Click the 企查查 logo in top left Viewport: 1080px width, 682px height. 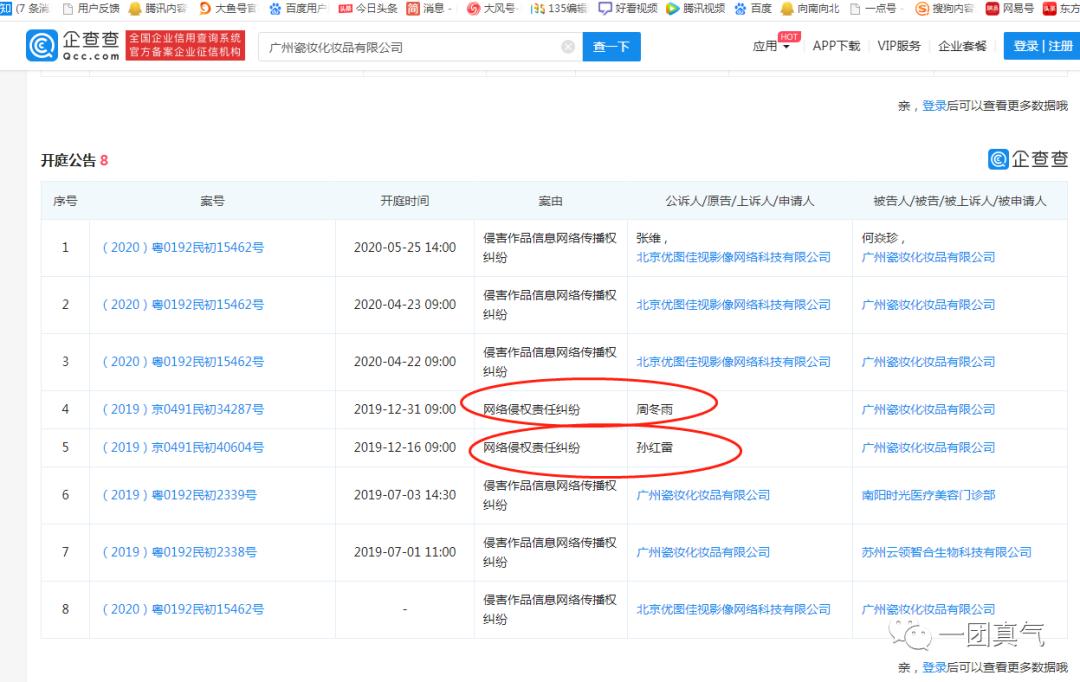click(75, 44)
